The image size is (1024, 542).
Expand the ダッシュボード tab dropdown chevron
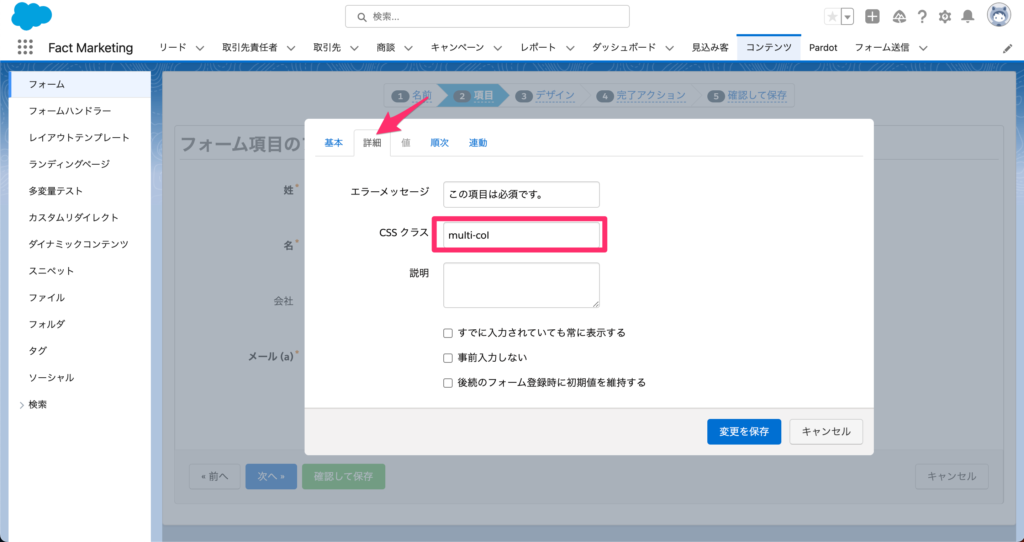[669, 48]
